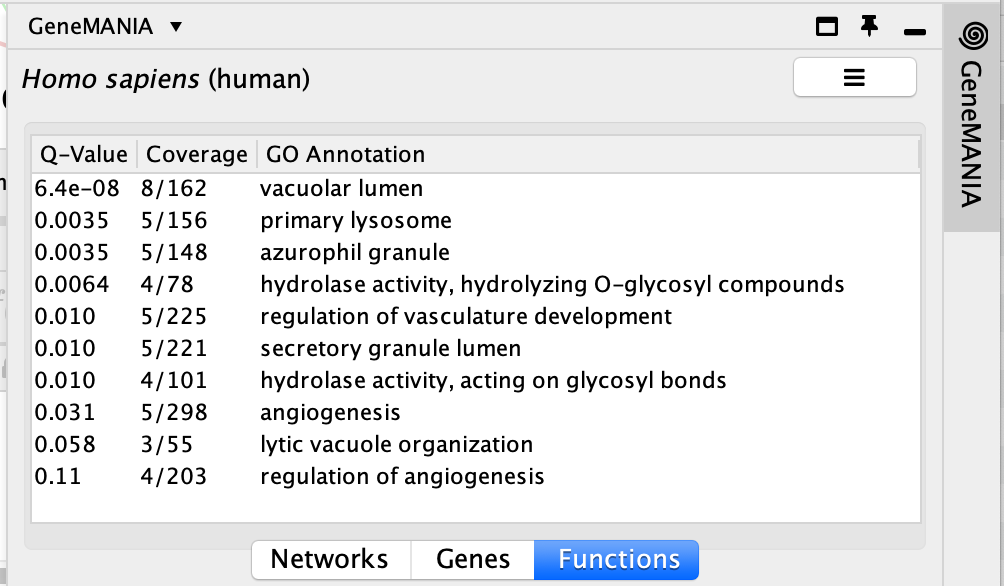Select the Functions tab
This screenshot has height=586, width=1004.
point(616,559)
